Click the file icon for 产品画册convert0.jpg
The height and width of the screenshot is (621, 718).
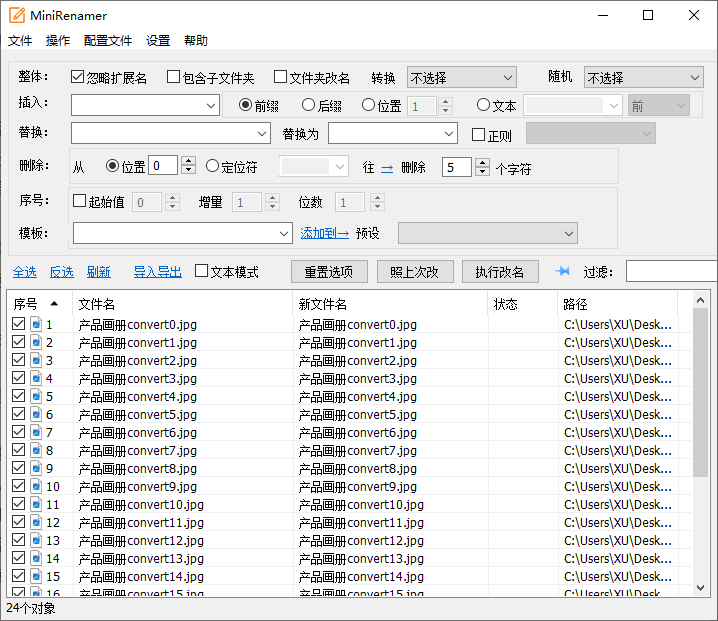point(36,324)
